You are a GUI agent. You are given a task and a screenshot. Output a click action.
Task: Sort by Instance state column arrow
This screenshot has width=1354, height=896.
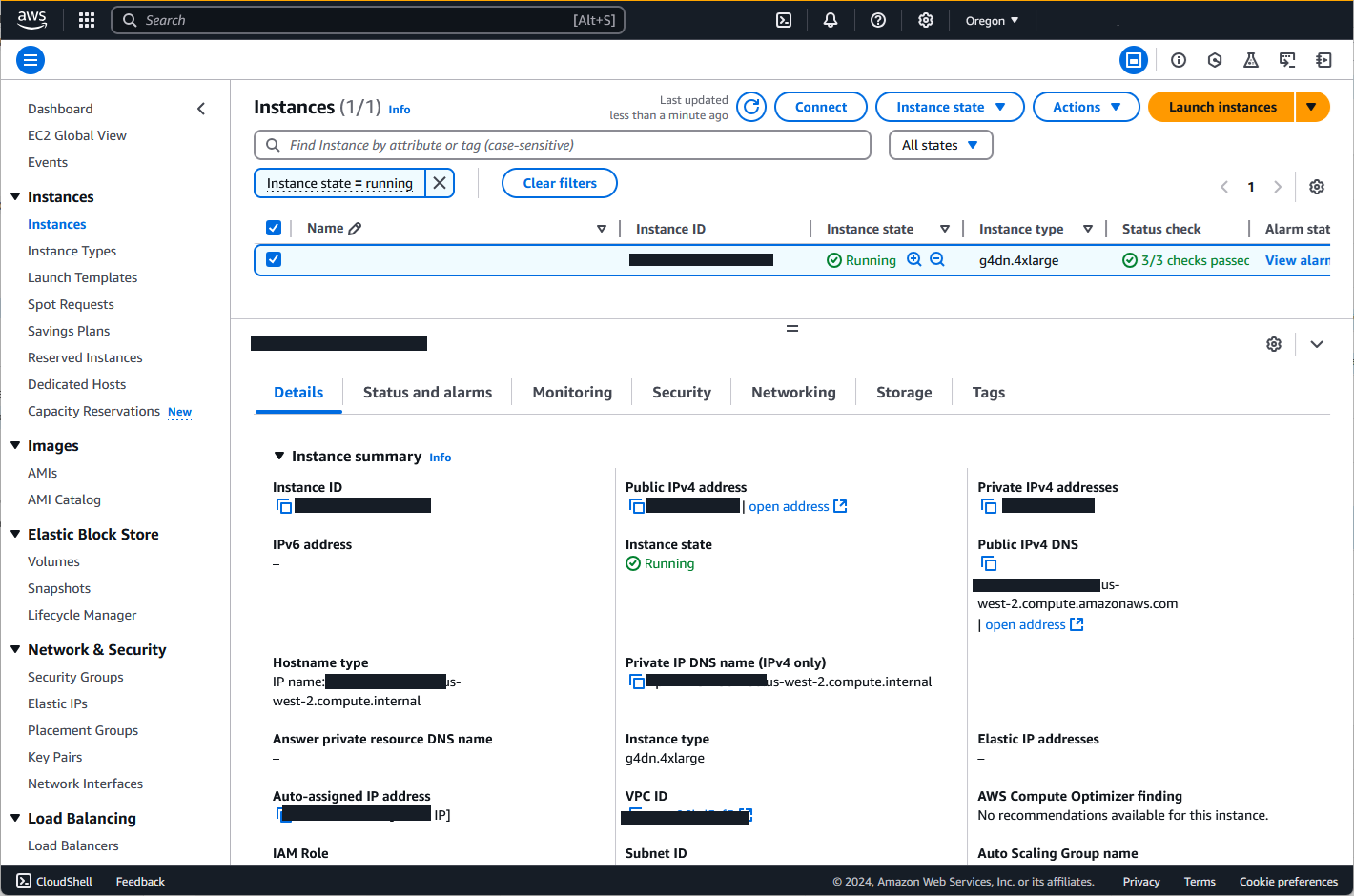(945, 229)
